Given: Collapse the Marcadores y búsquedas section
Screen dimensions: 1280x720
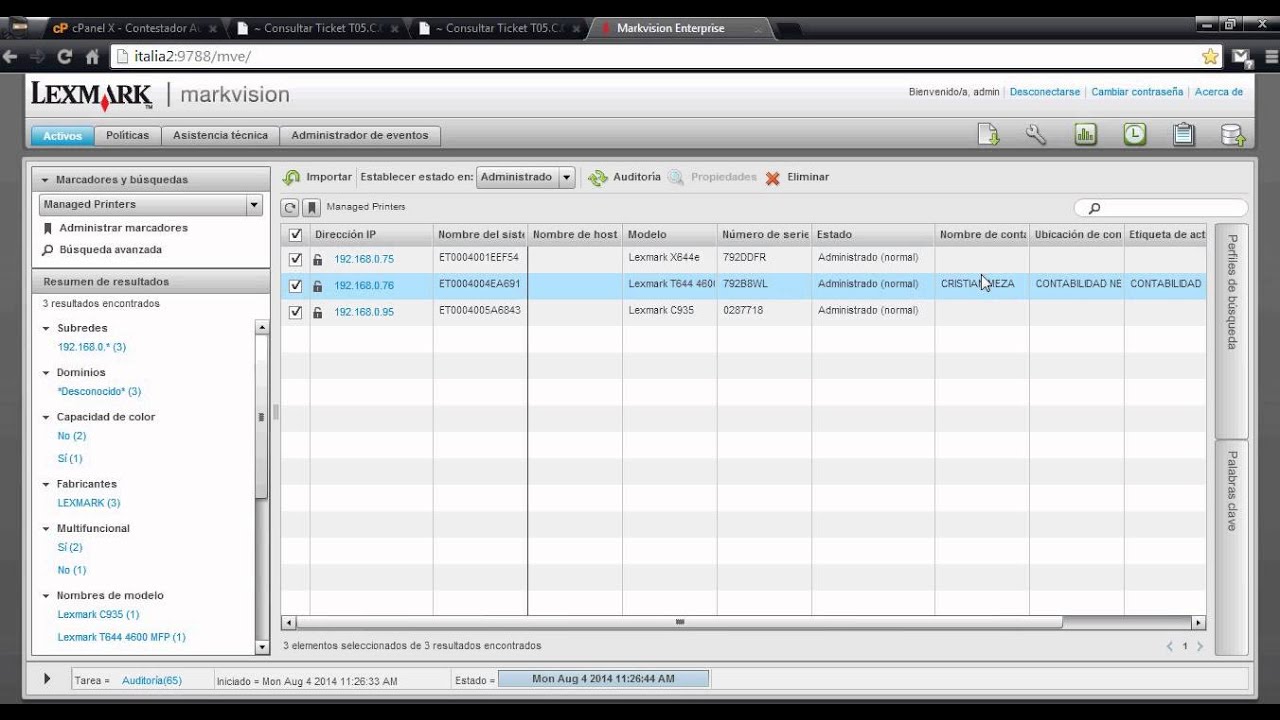Looking at the screenshot, I should 46,180.
